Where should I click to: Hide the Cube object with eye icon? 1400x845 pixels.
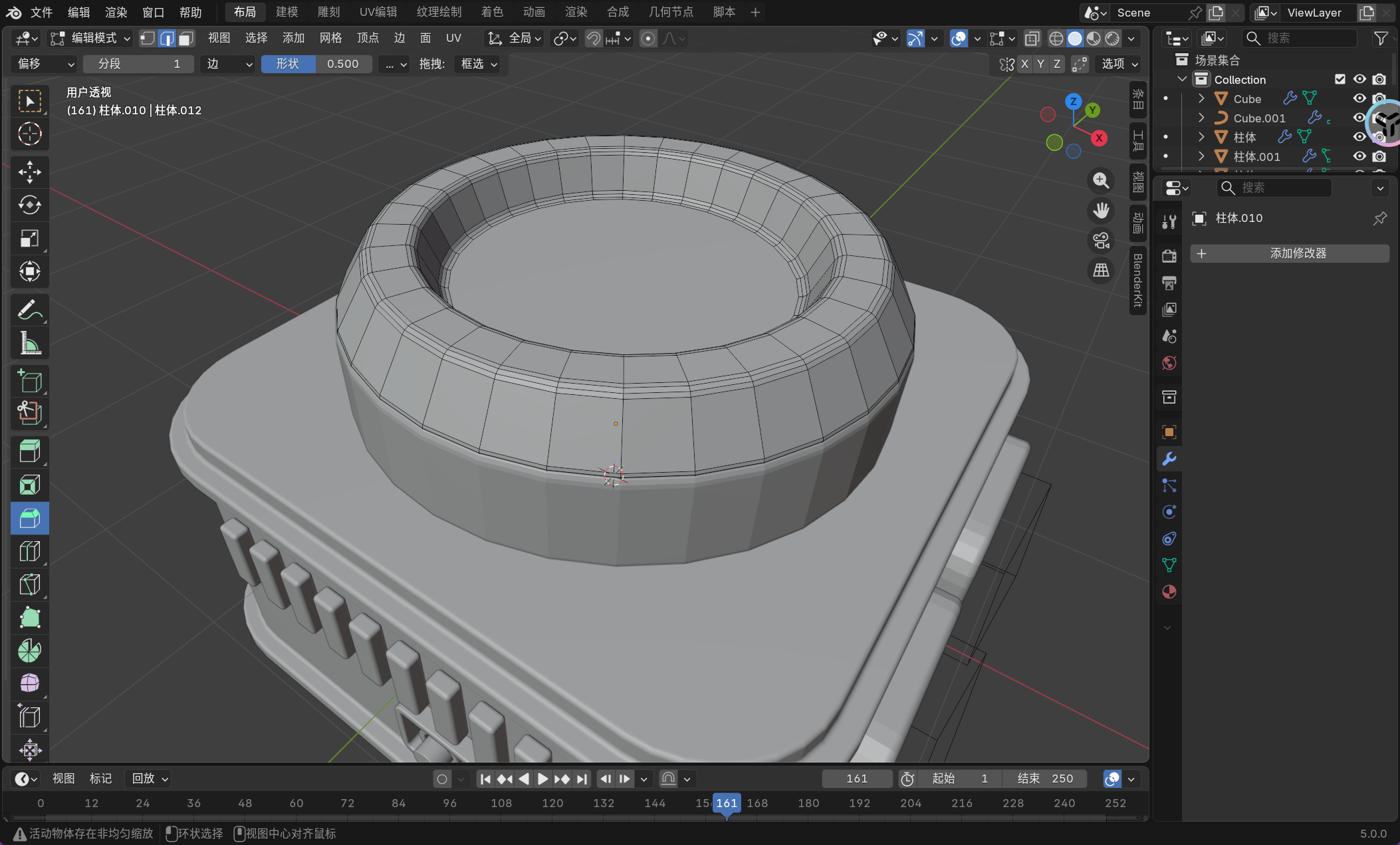coord(1359,98)
